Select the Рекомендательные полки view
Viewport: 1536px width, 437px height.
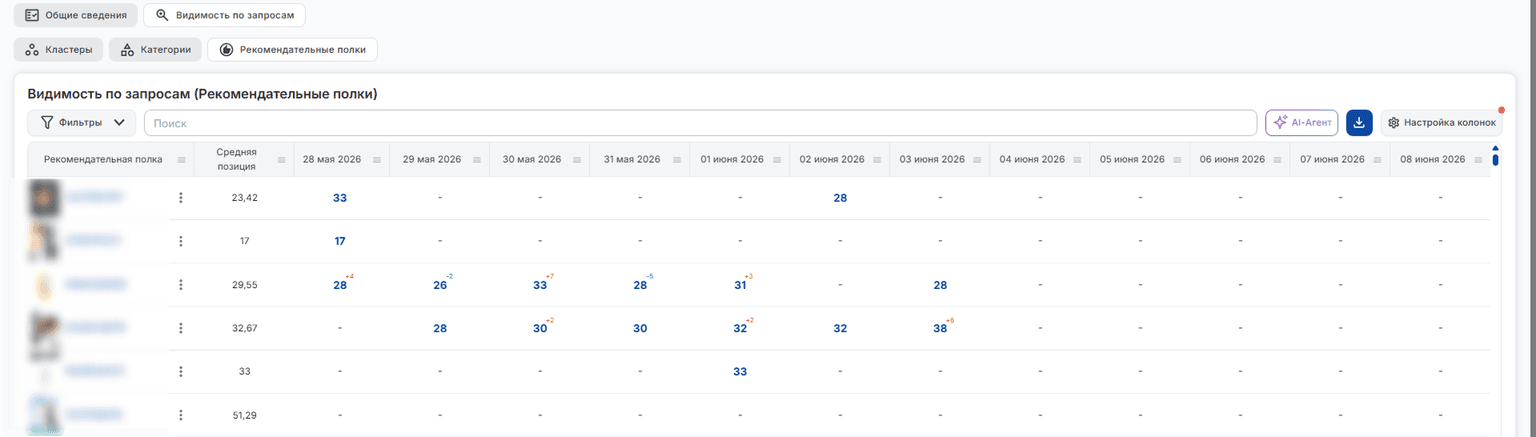click(292, 49)
